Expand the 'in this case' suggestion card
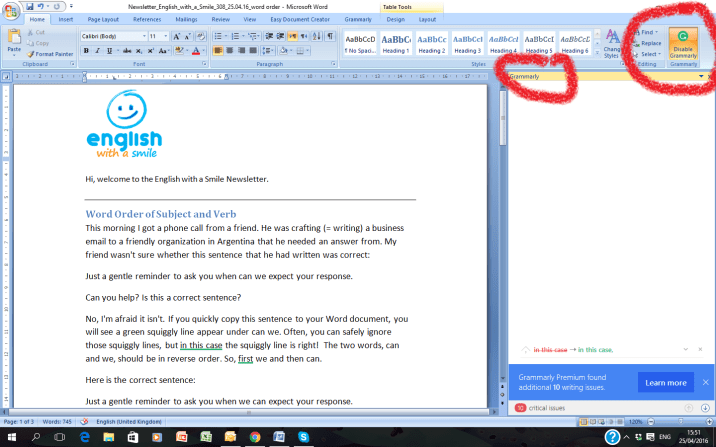Screen dimensions: 716x447 click(685, 349)
